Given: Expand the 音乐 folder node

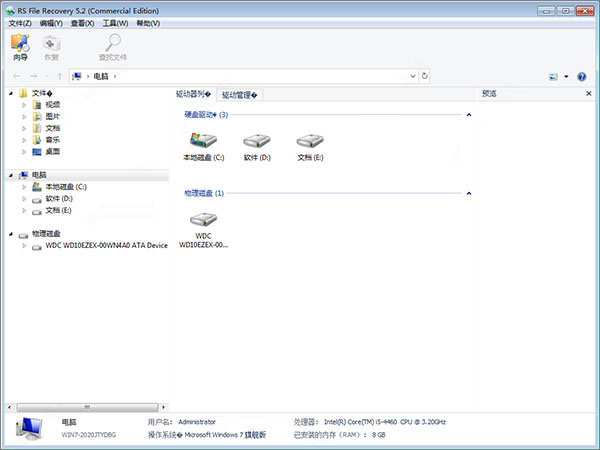Looking at the screenshot, I should (24, 140).
